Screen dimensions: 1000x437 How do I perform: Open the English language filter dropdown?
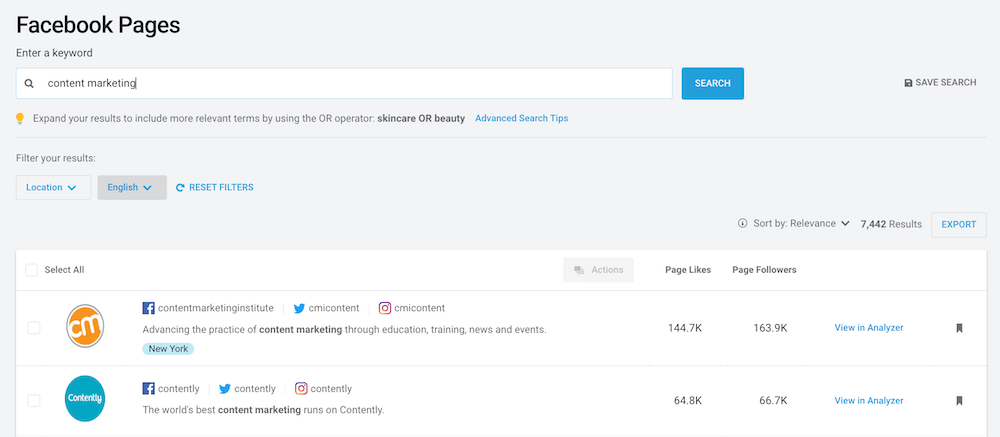point(131,188)
